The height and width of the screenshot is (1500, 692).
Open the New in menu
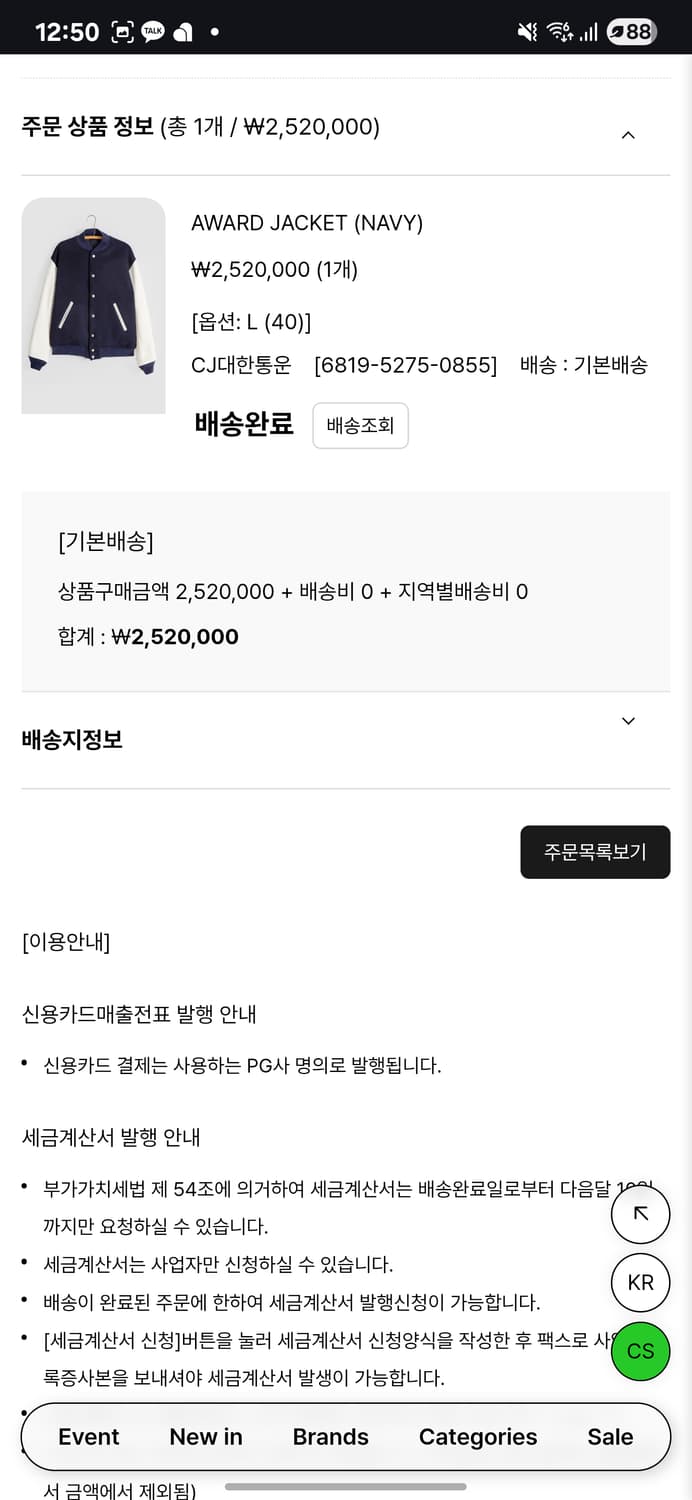(x=205, y=1437)
